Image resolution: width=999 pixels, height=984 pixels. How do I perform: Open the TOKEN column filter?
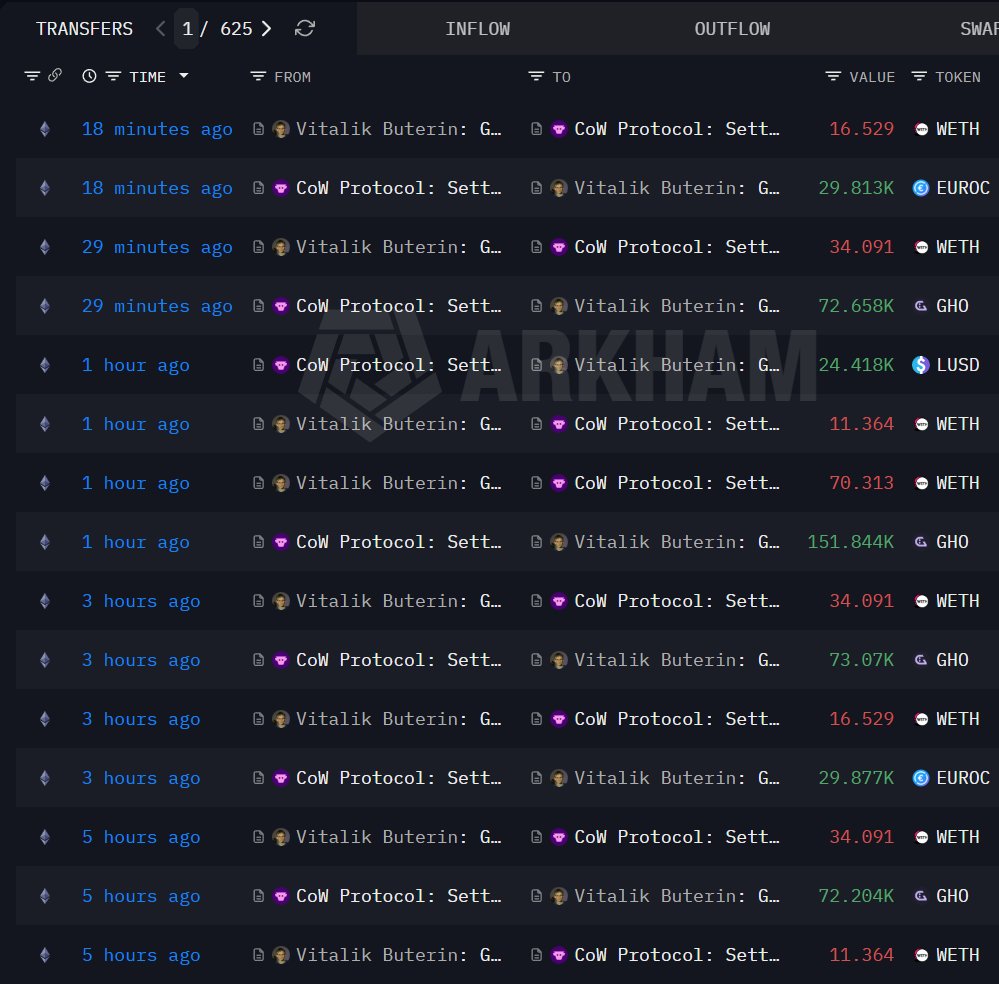click(919, 76)
